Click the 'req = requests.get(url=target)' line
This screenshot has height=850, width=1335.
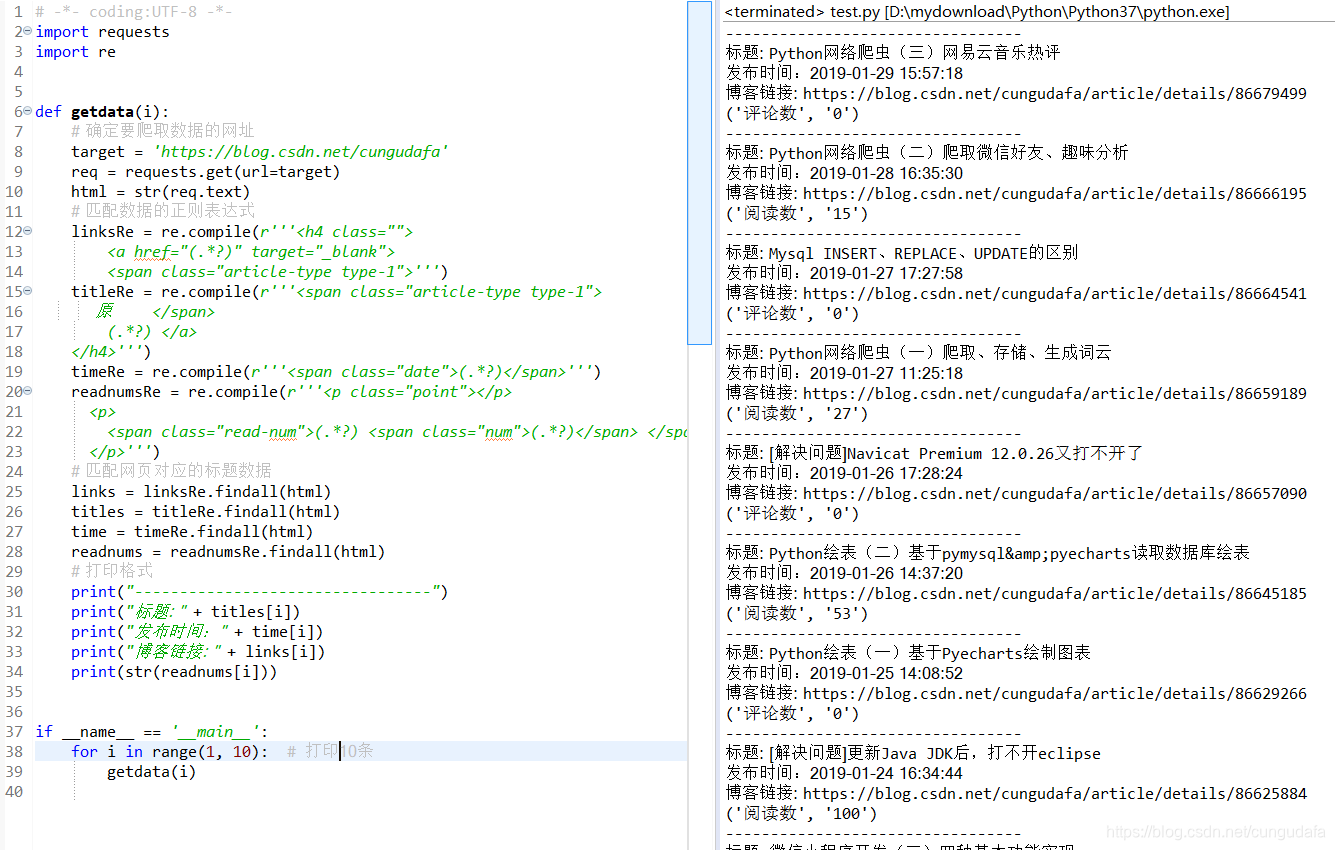click(x=206, y=172)
